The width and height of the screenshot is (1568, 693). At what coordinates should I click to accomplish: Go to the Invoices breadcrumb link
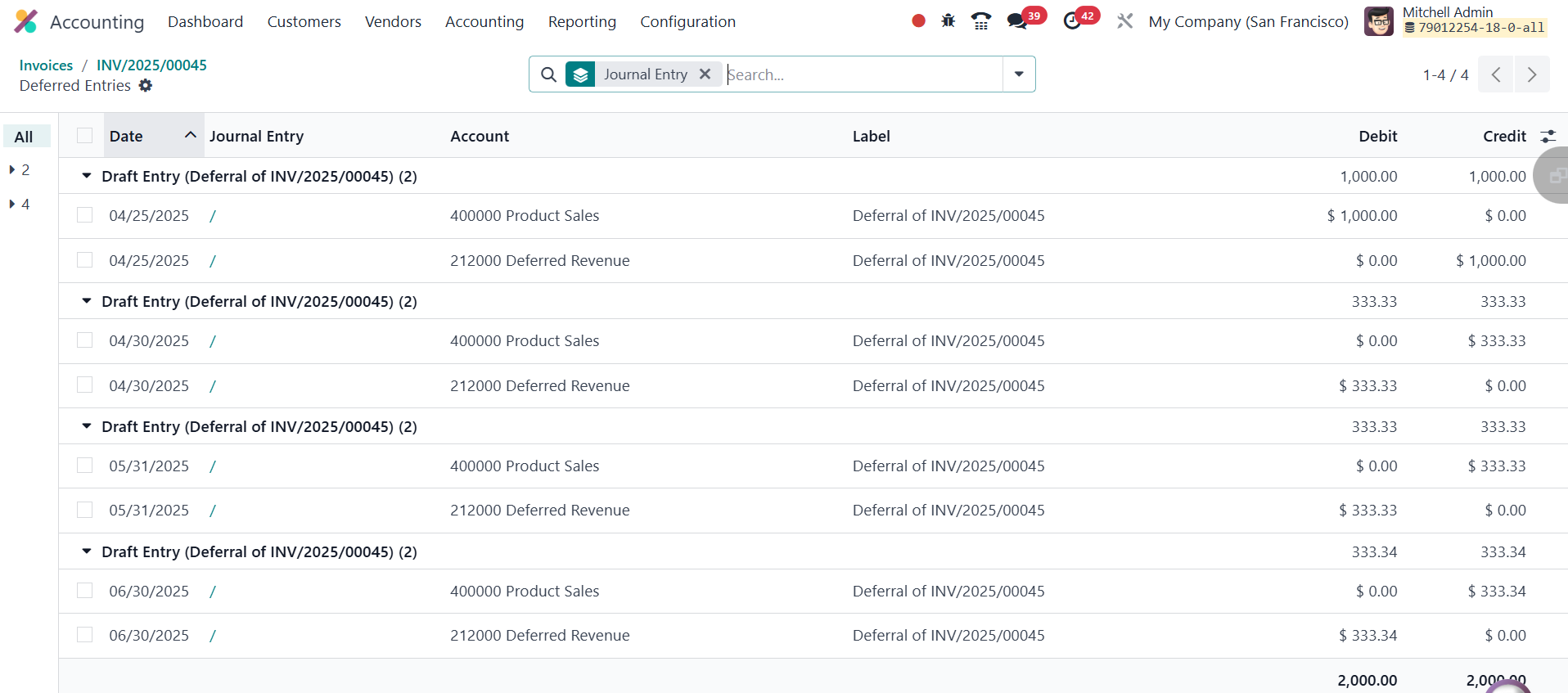(x=46, y=65)
